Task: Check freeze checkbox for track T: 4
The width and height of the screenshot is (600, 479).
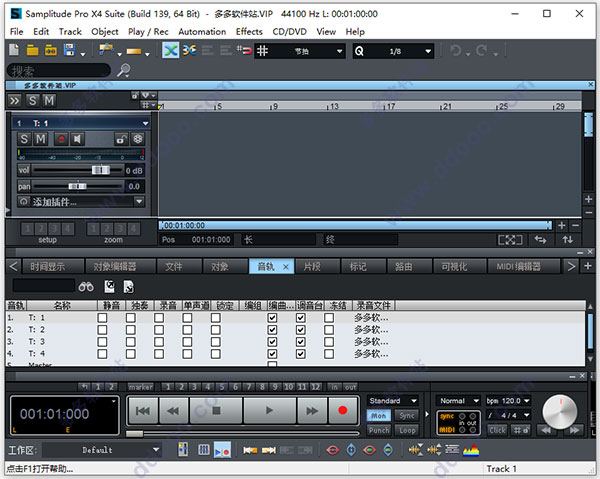Action: point(329,354)
